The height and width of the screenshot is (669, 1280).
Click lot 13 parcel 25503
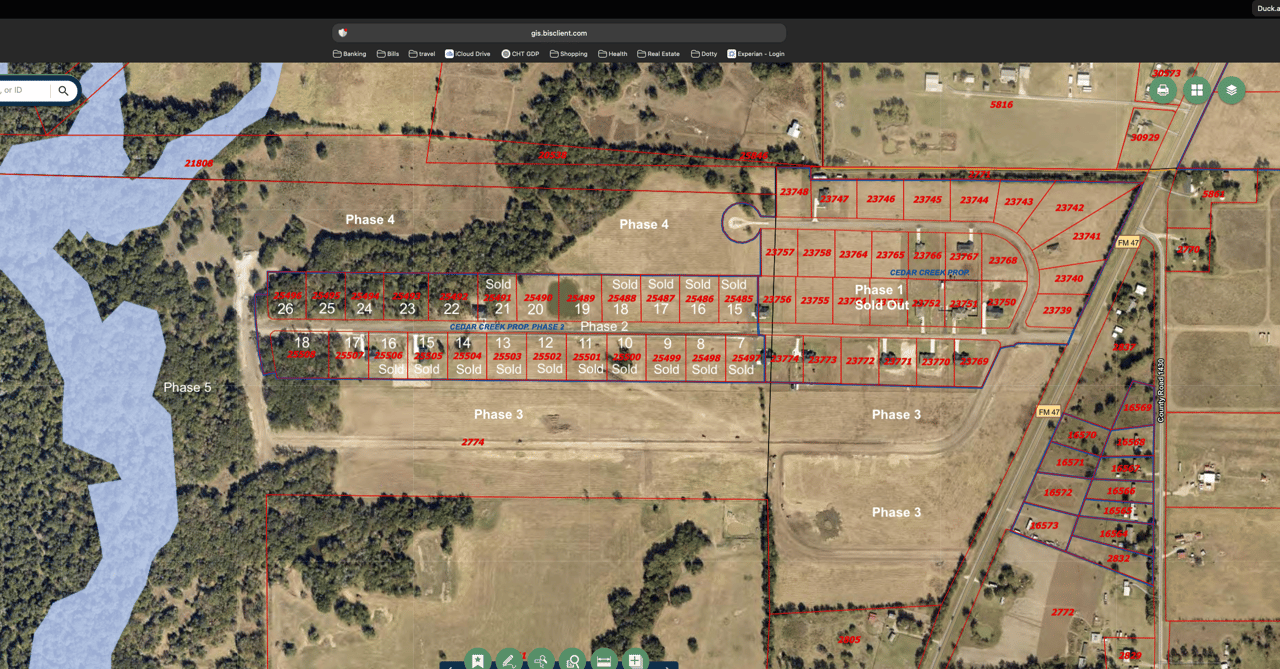(507, 356)
